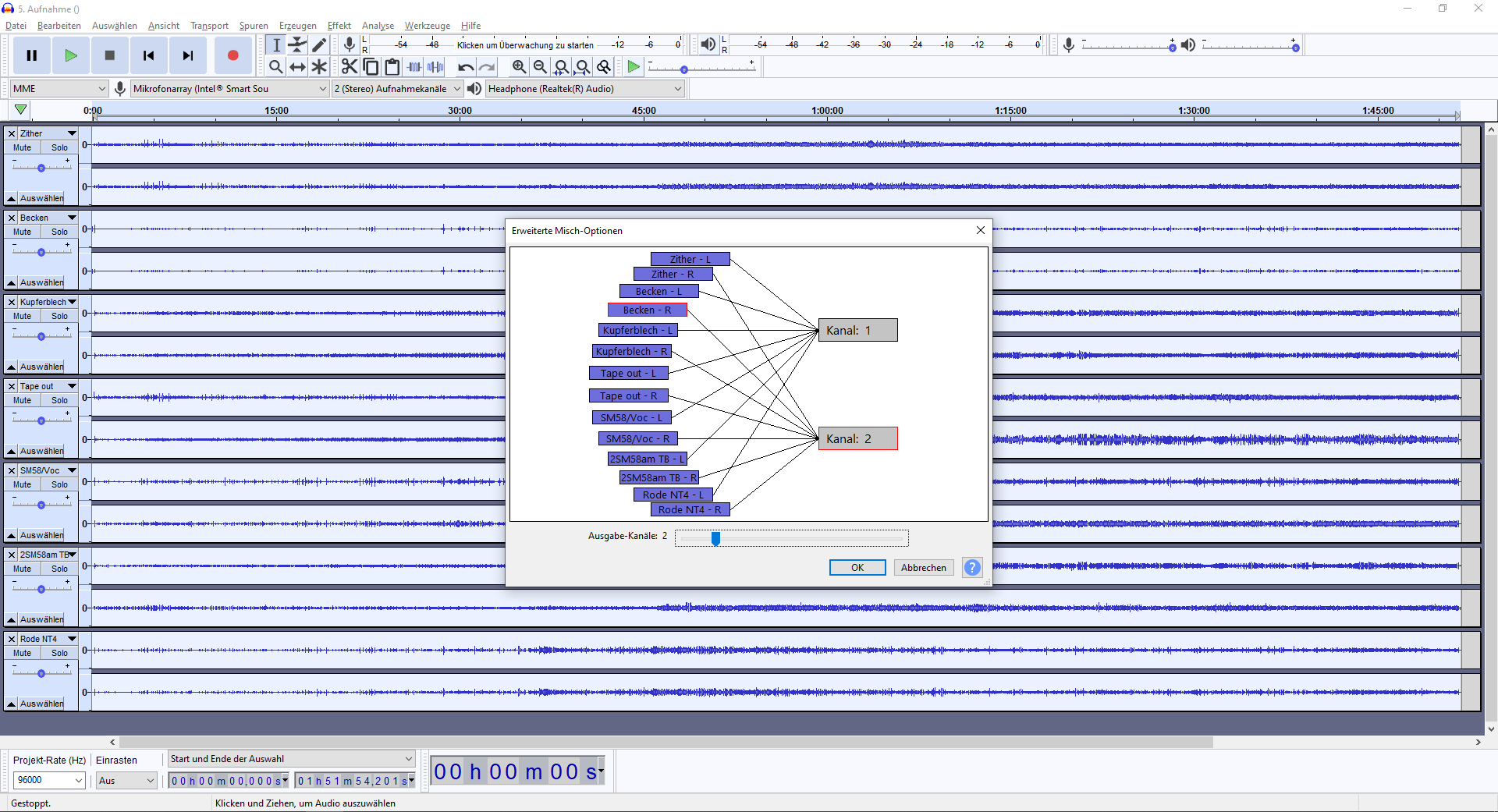The image size is (1498, 812).
Task: Click the Cut scissors icon
Action: [350, 67]
